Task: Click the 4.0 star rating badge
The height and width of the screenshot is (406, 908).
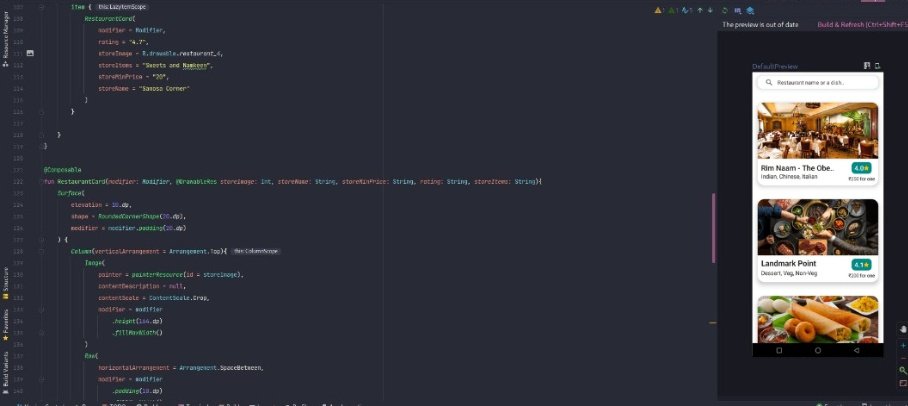Action: click(861, 168)
